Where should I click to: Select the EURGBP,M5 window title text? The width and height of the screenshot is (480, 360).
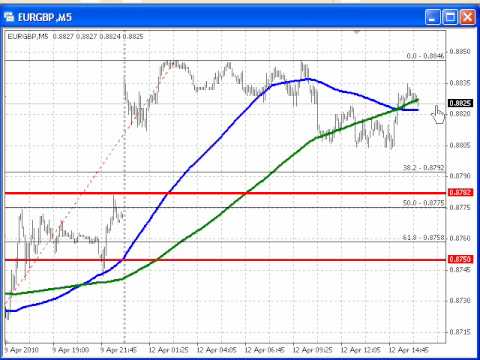point(45,17)
